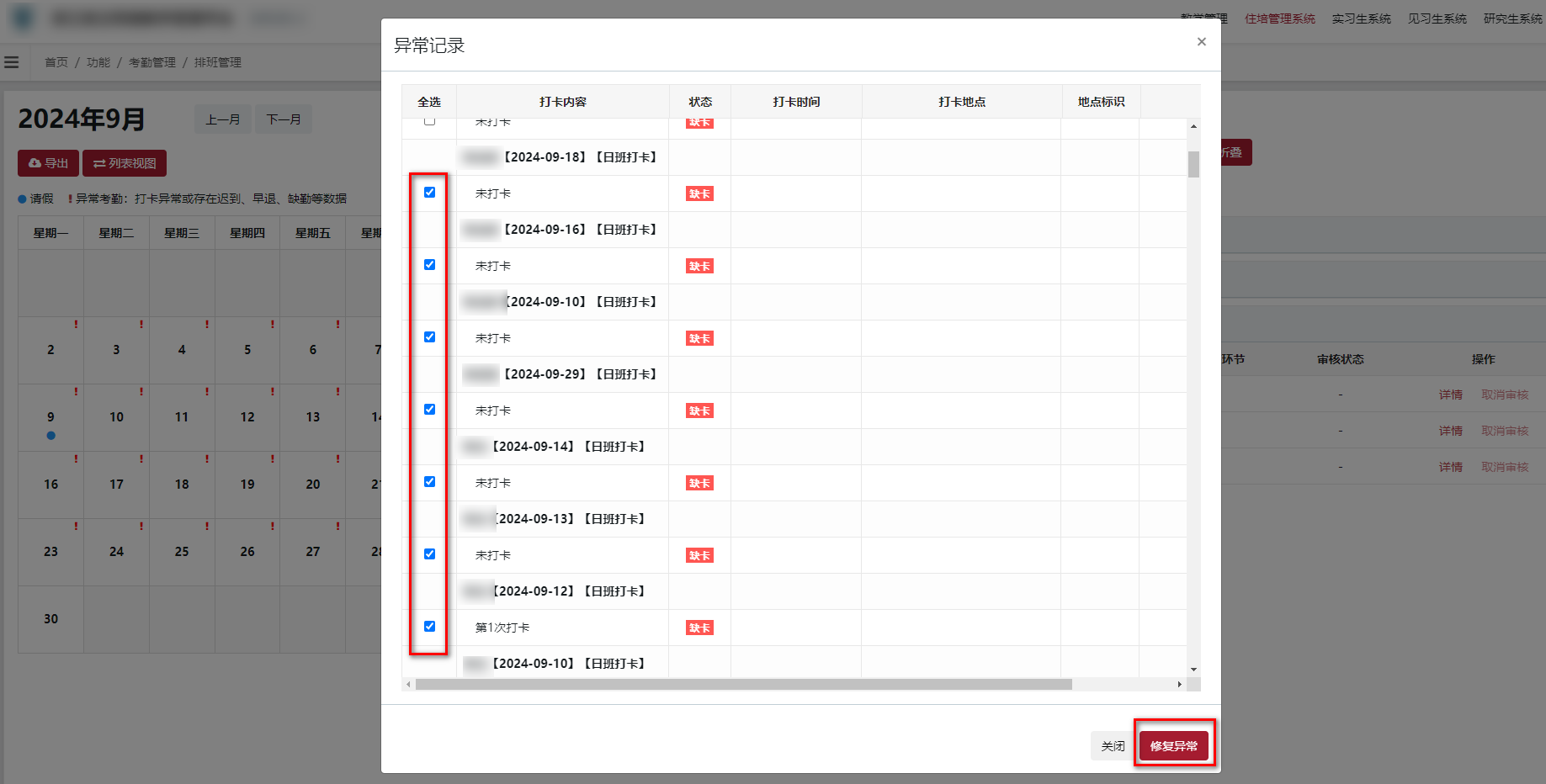Open 实习生系统 in the top navigation

[x=1361, y=19]
